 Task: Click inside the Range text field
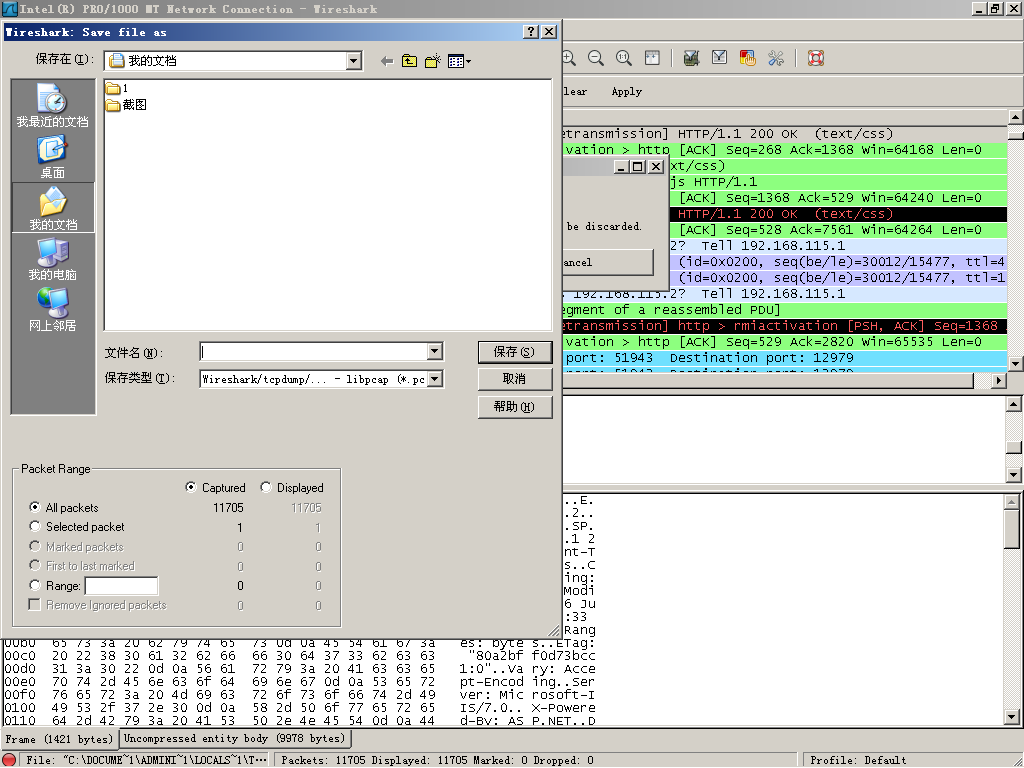coord(121,586)
